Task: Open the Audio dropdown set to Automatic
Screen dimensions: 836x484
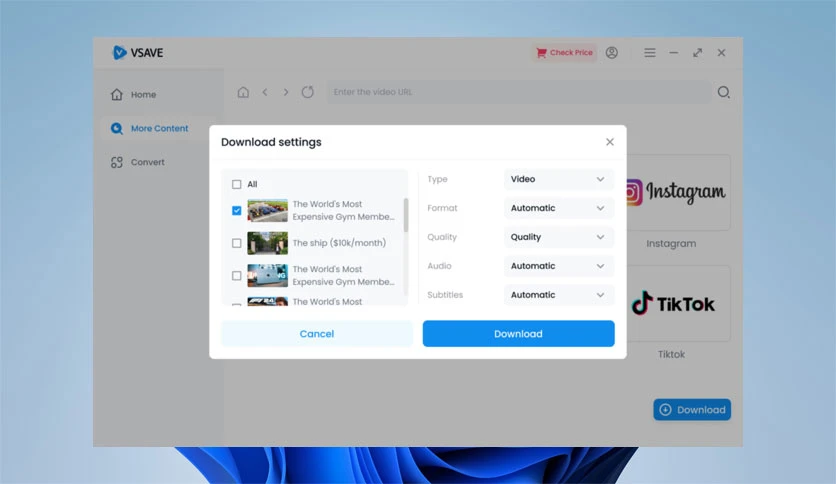Action: click(558, 266)
